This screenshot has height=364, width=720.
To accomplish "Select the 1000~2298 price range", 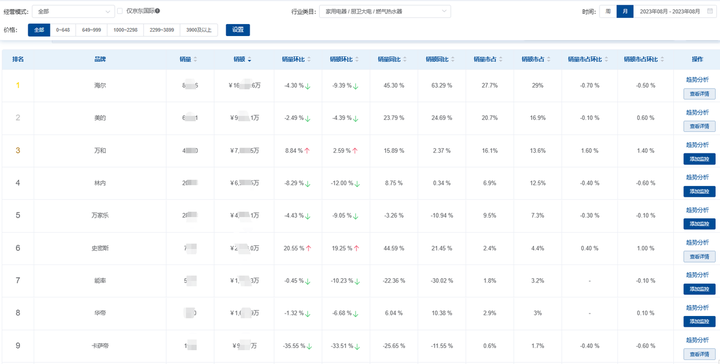I will pyautogui.click(x=125, y=30).
